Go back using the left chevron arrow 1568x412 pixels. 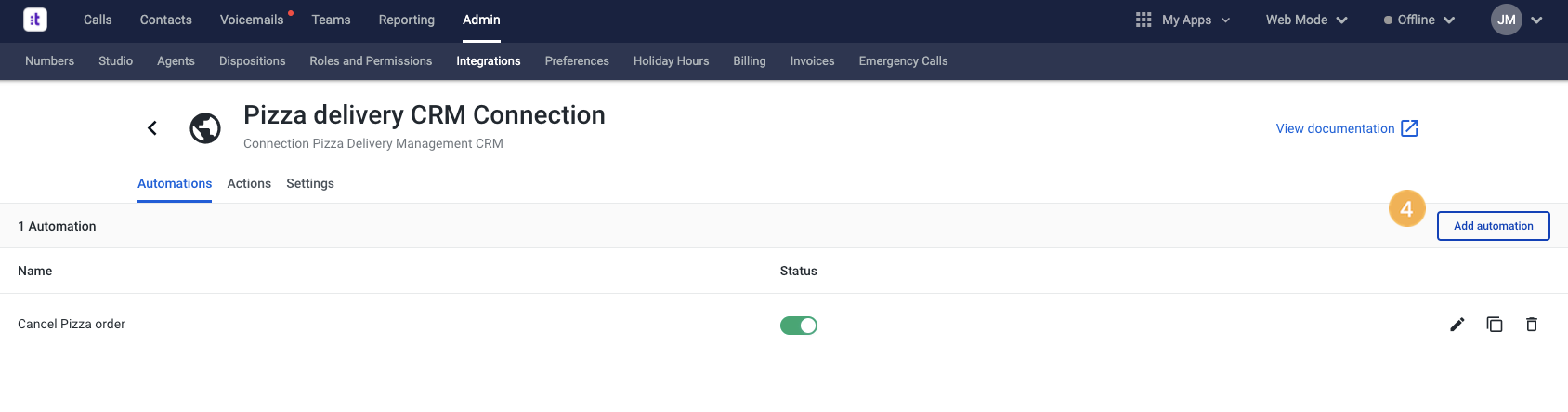click(152, 128)
